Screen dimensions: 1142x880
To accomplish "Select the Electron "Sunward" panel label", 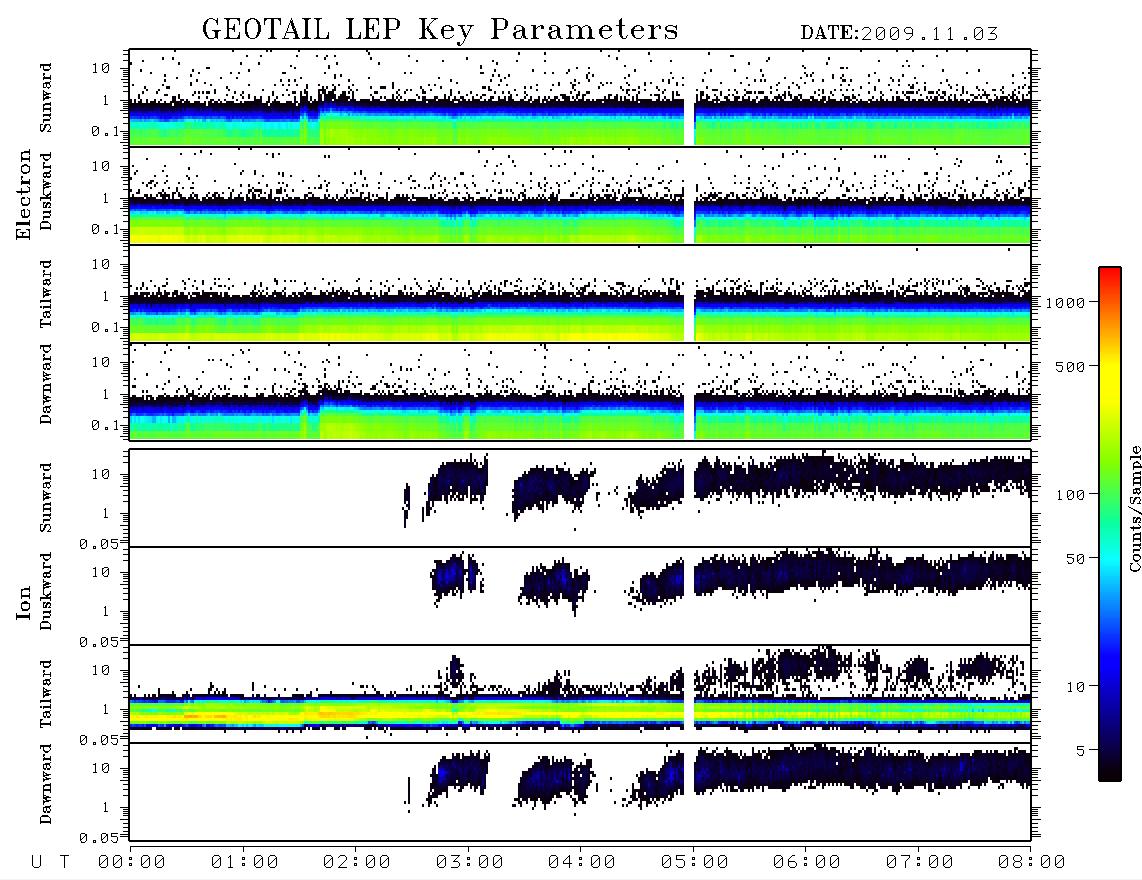I will coord(46,98).
